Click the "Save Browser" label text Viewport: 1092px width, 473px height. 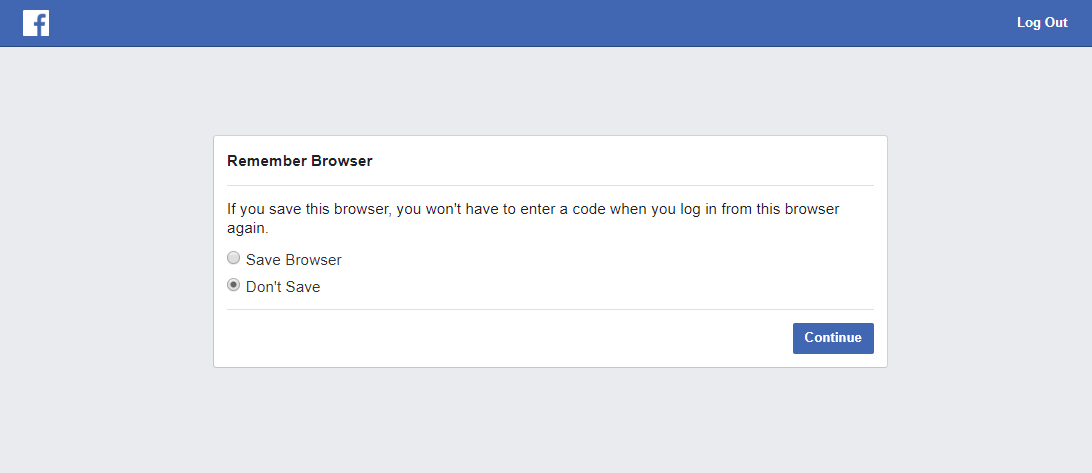coord(293,260)
